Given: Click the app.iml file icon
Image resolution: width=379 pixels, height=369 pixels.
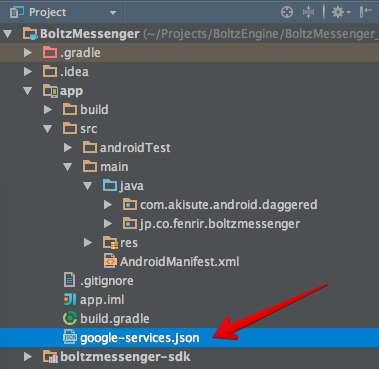Looking at the screenshot, I should coord(70,299).
